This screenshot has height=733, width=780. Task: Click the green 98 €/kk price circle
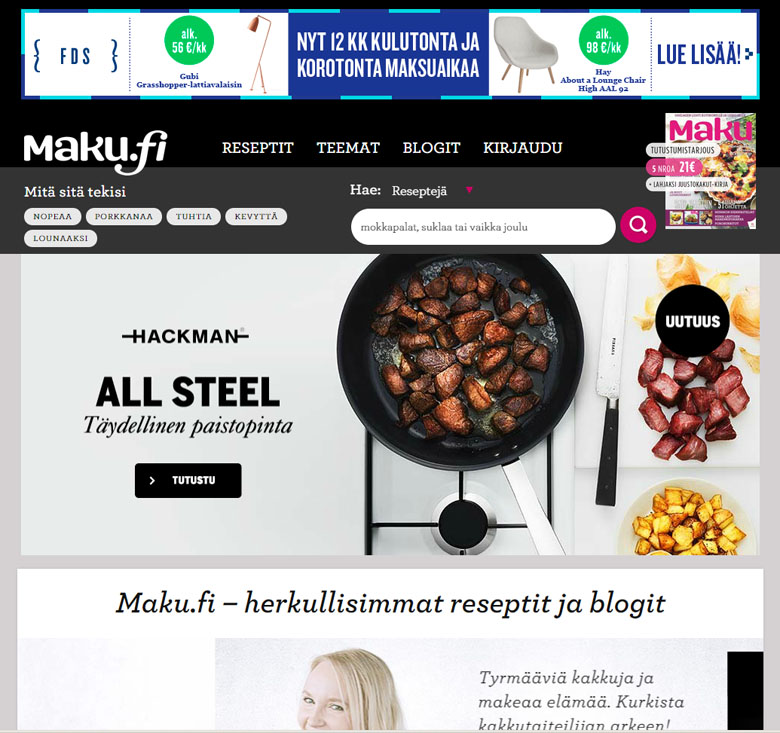pos(603,40)
